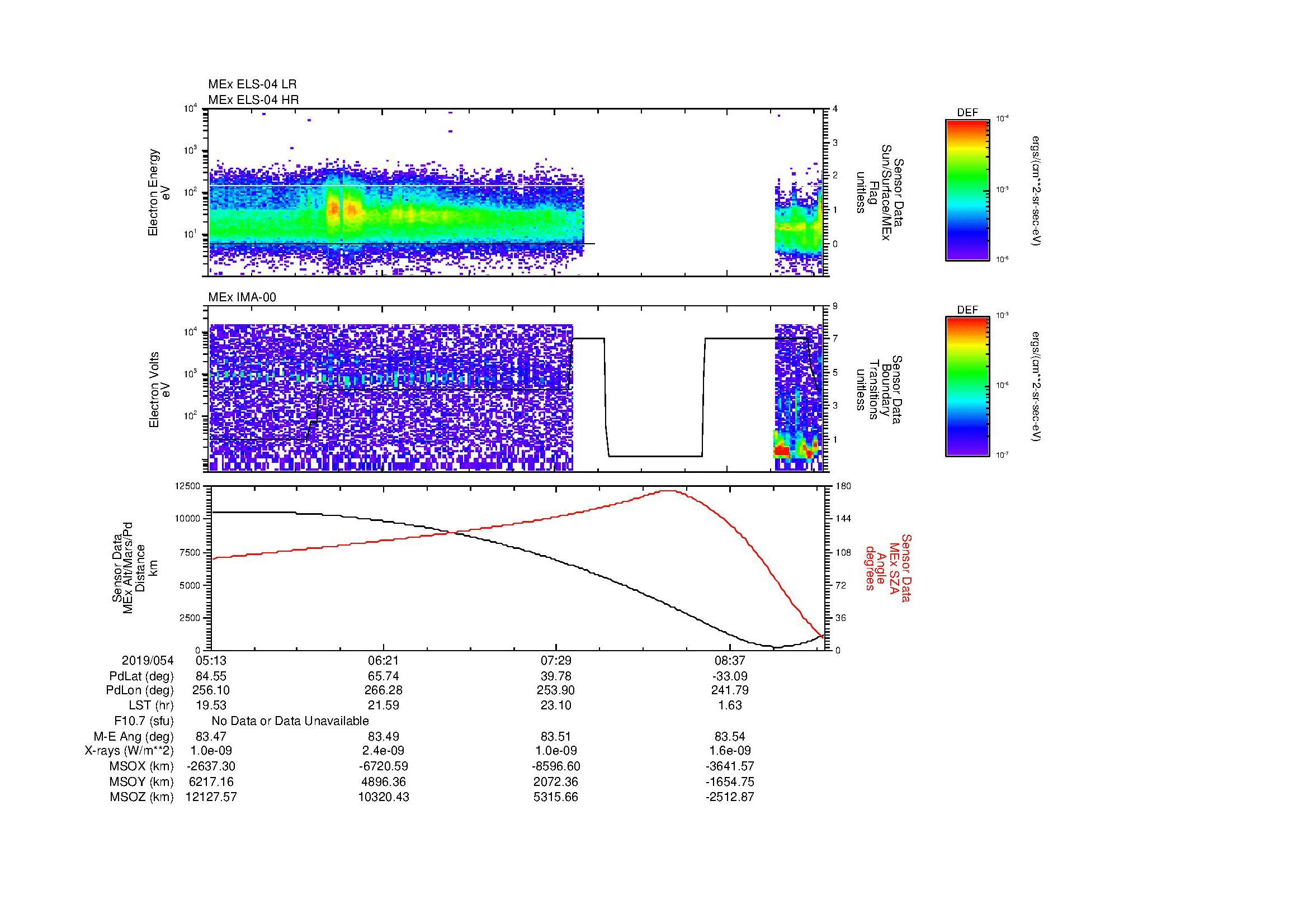Click LST value 23.10
Image resolution: width=1308 pixels, height=924 pixels.
point(556,706)
